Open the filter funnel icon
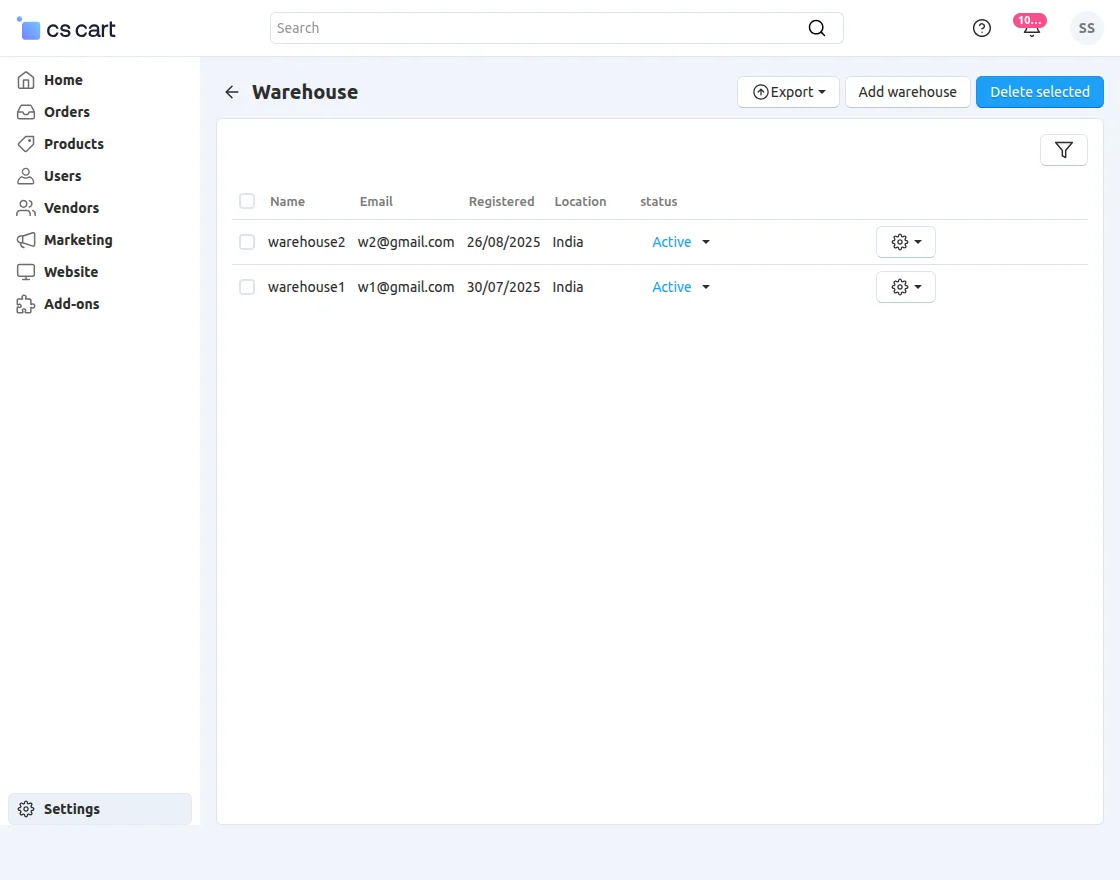Viewport: 1120px width, 880px height. coord(1063,150)
